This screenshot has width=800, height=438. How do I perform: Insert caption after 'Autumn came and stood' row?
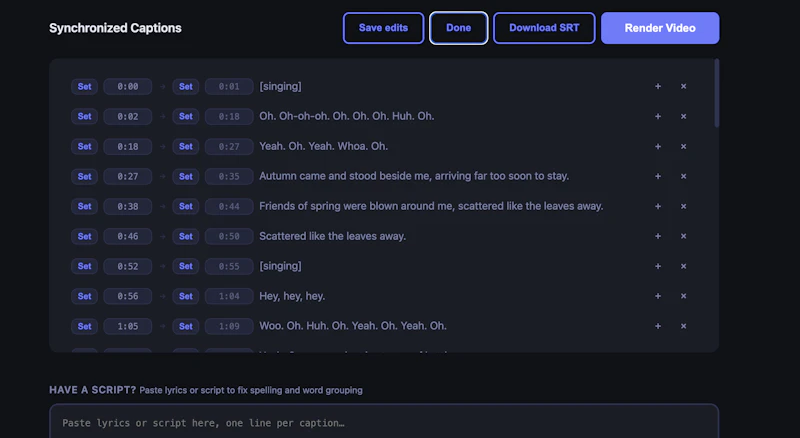pos(658,176)
